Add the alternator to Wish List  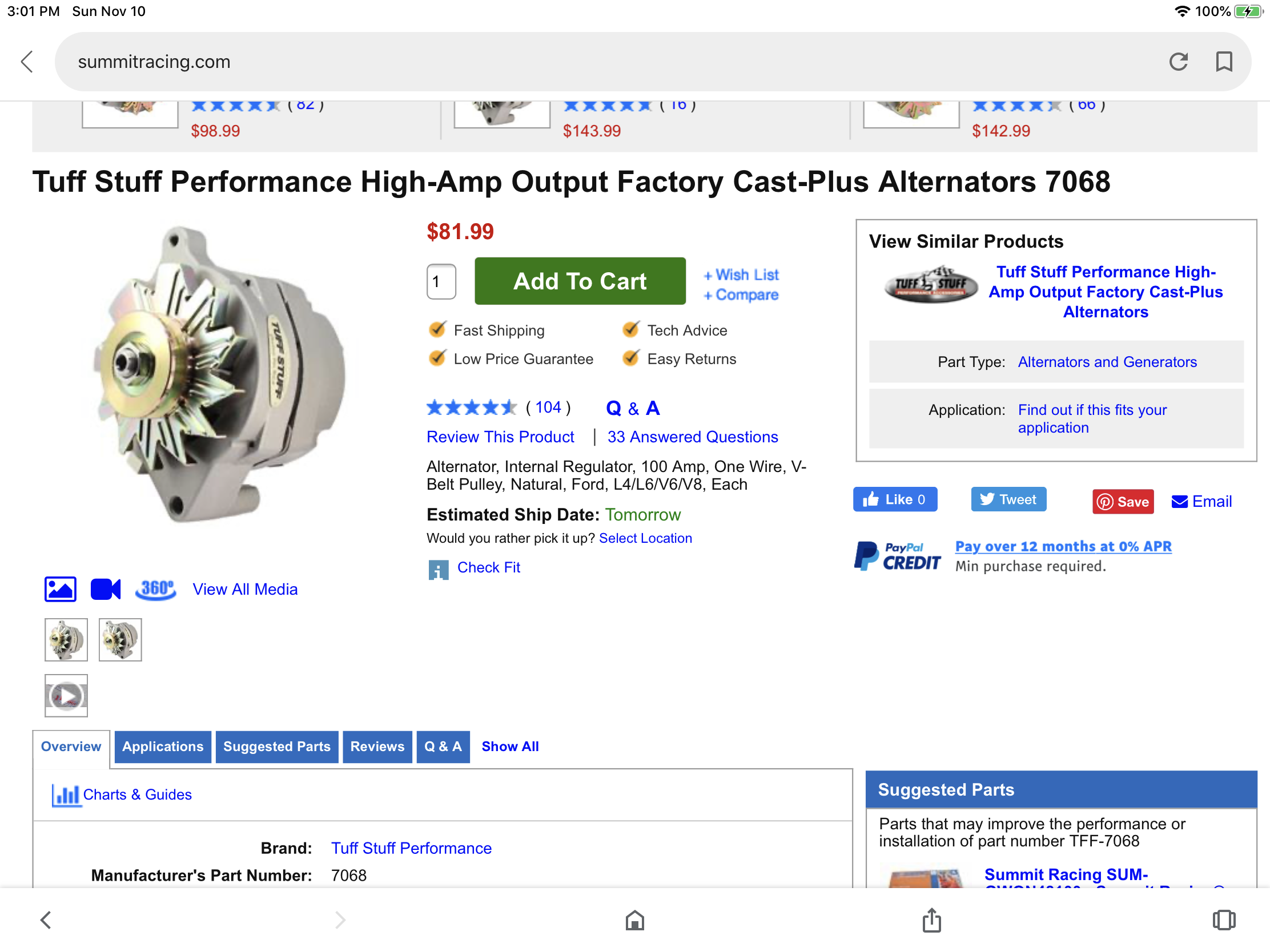click(x=741, y=275)
